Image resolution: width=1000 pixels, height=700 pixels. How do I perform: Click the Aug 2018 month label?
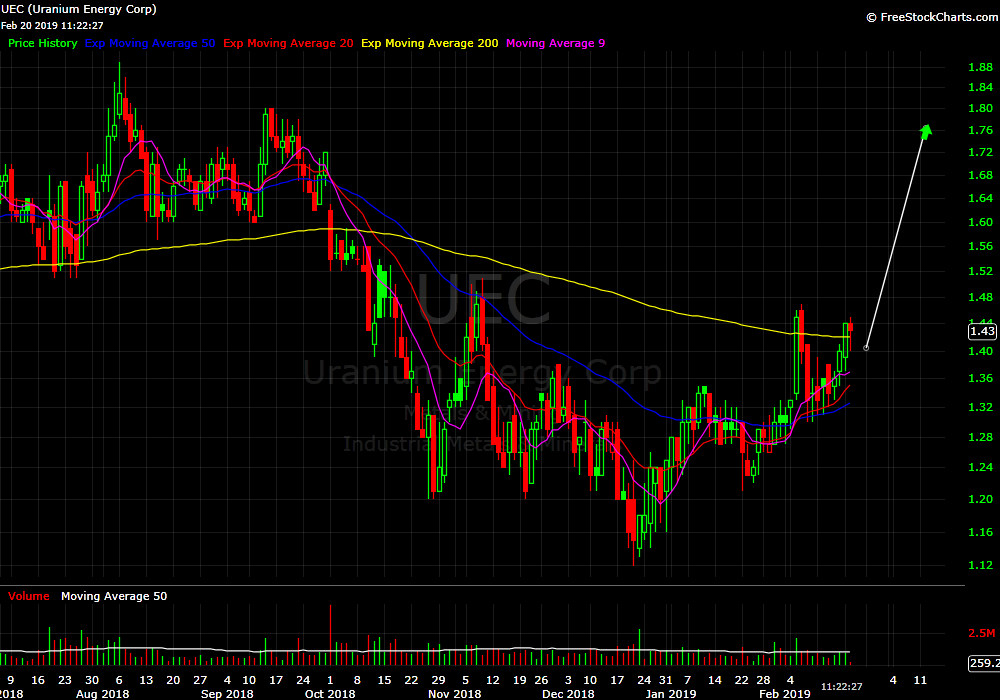tap(102, 694)
